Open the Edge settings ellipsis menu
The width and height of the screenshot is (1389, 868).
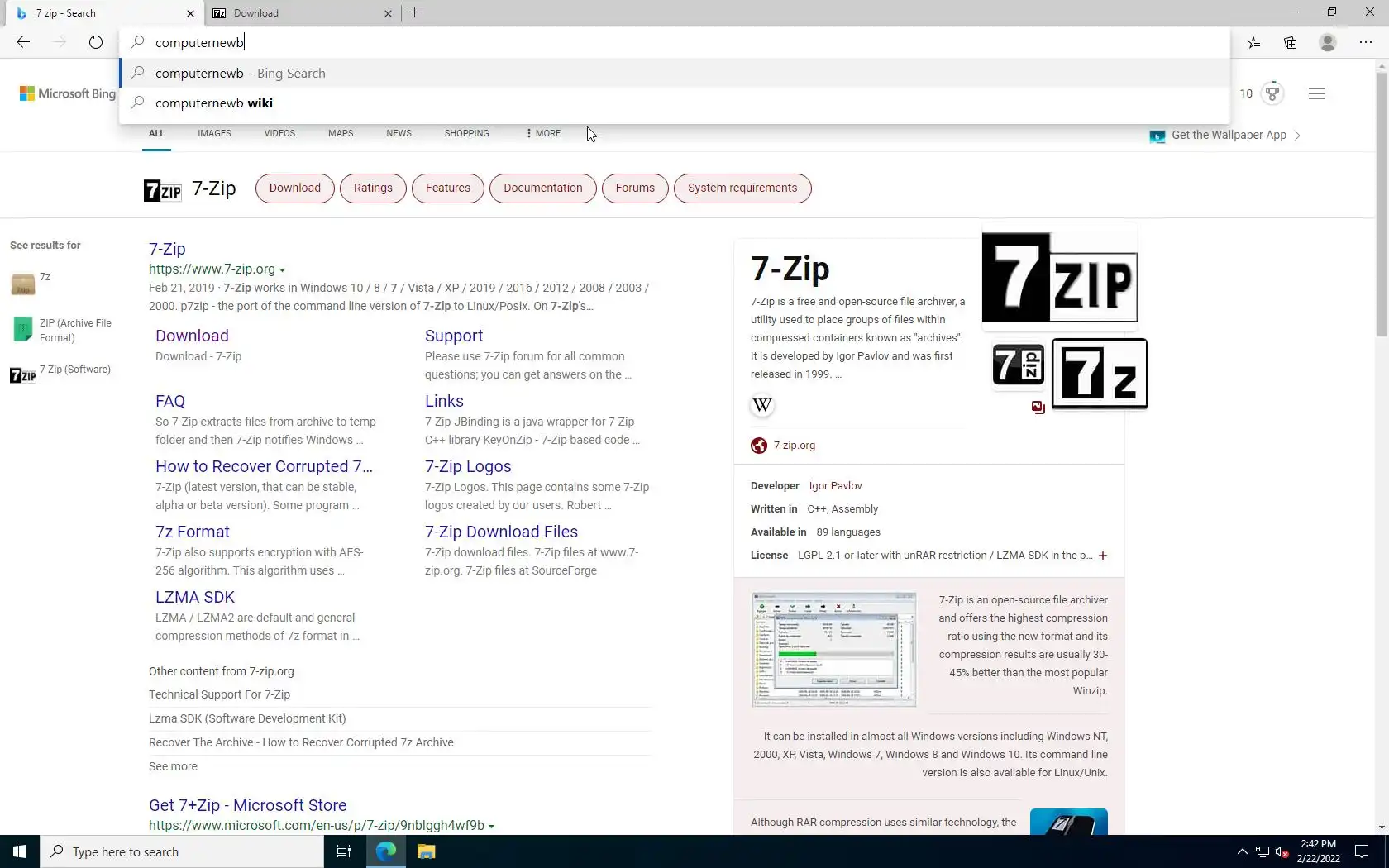point(1366,43)
